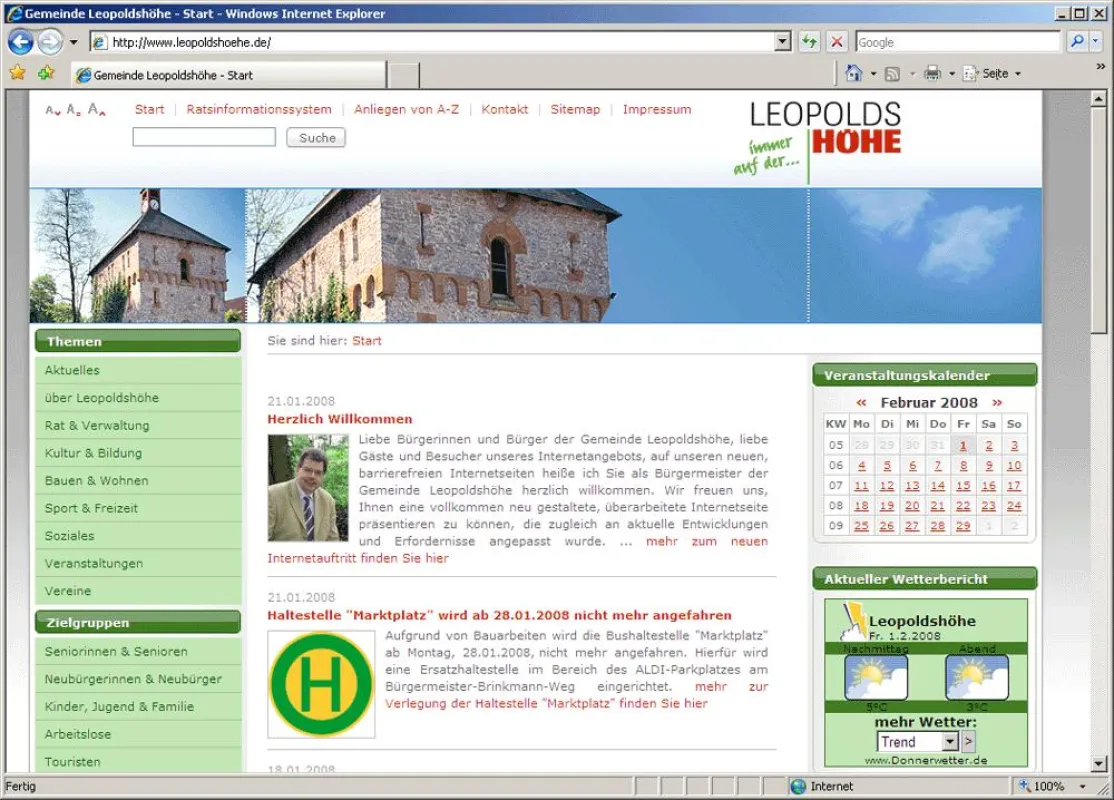Open the Herzlich Willkommen headline
The height and width of the screenshot is (800, 1114).
[340, 419]
